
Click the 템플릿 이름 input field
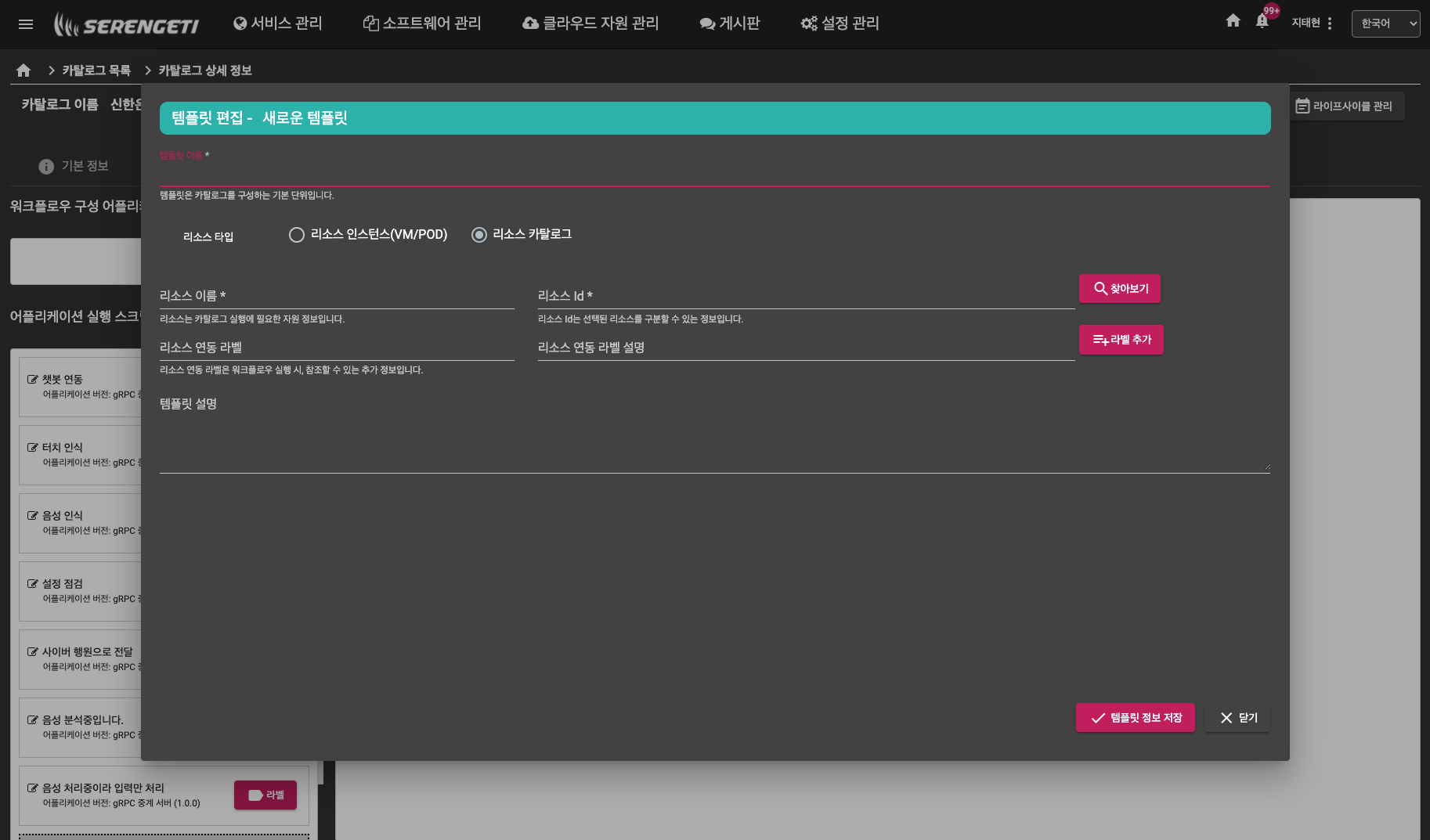pyautogui.click(x=713, y=174)
